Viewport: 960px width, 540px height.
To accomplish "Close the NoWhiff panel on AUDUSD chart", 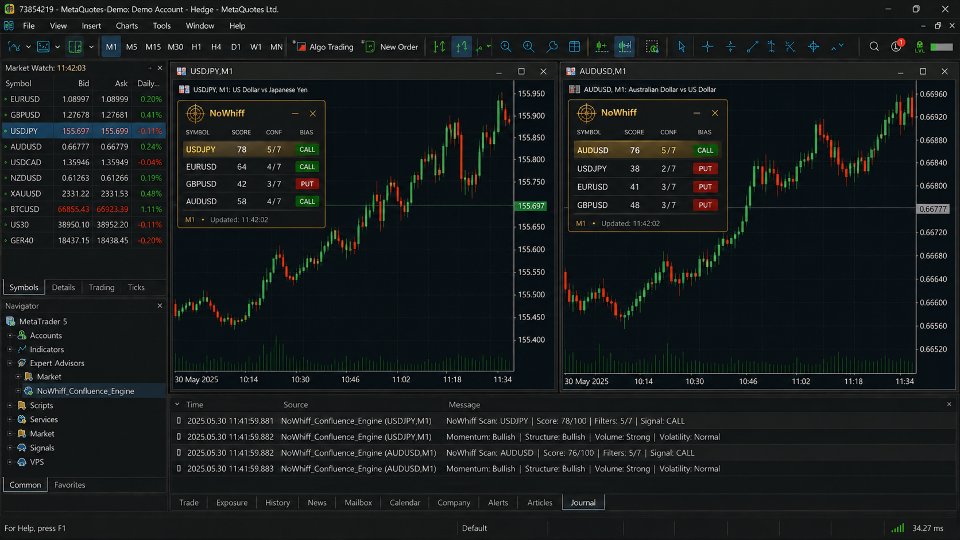I will (x=714, y=113).
